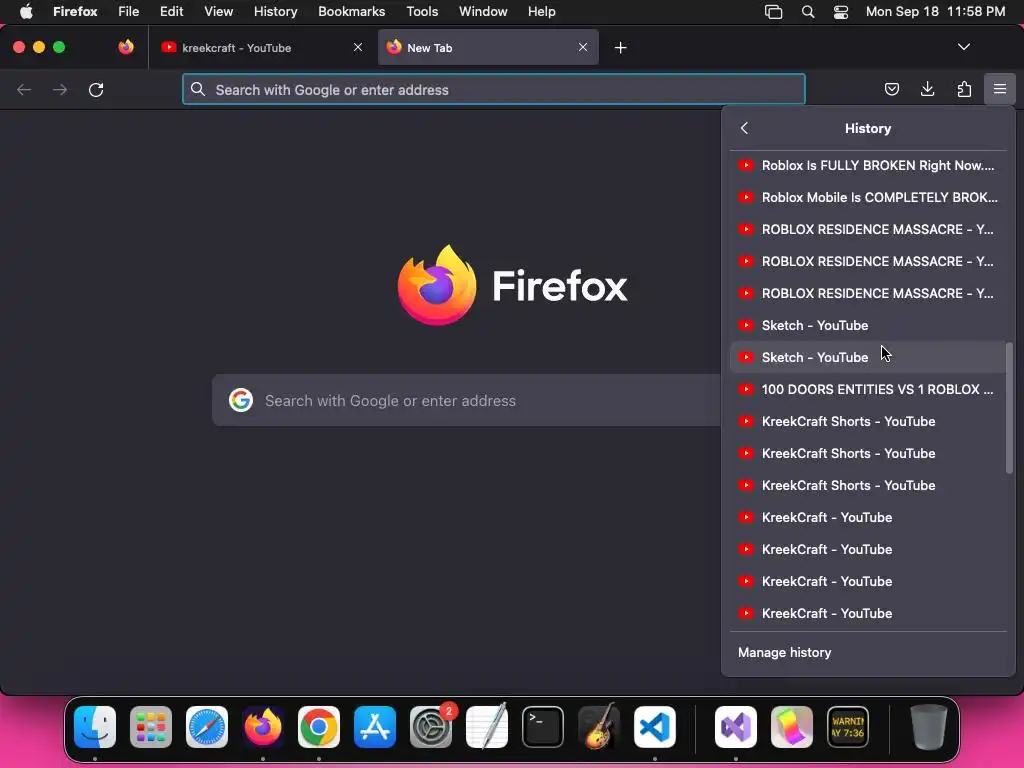Open a new tab with plus
This screenshot has width=1024, height=768.
coord(620,48)
